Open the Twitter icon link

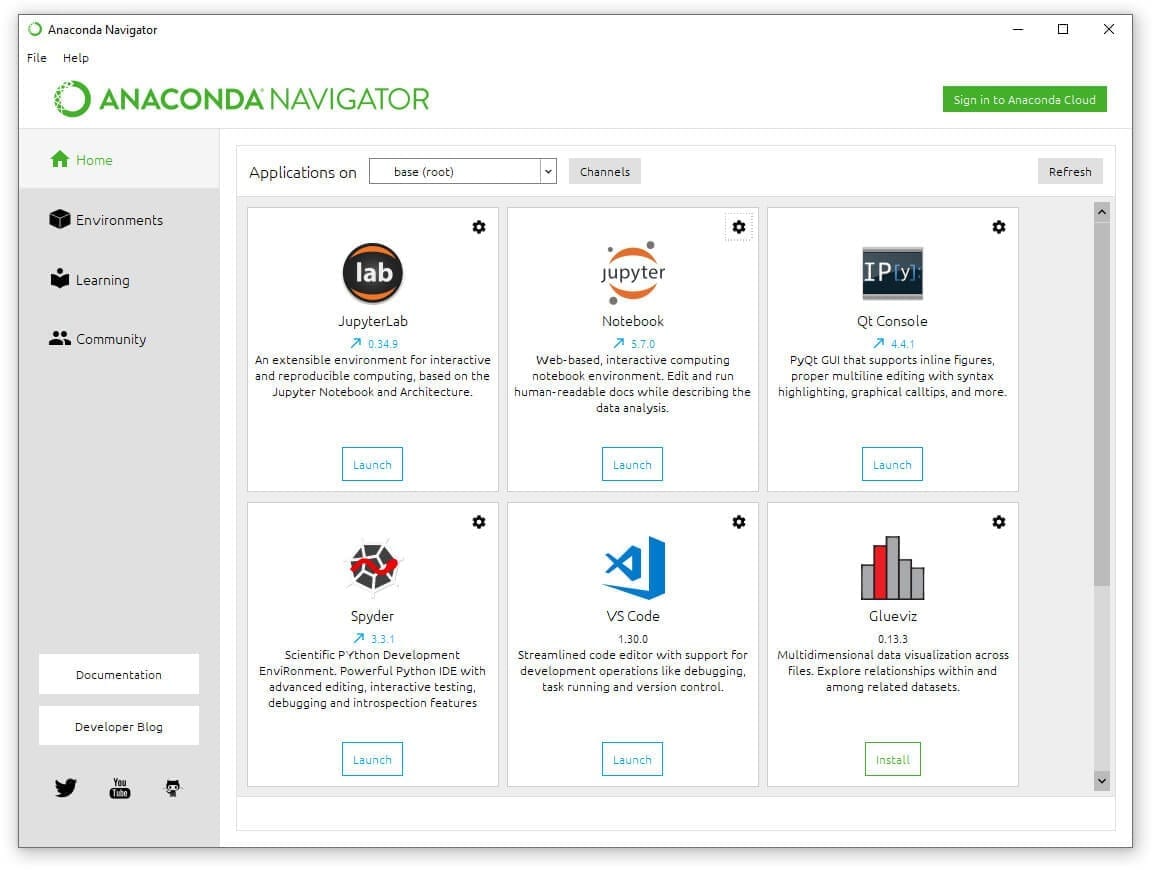[x=66, y=788]
